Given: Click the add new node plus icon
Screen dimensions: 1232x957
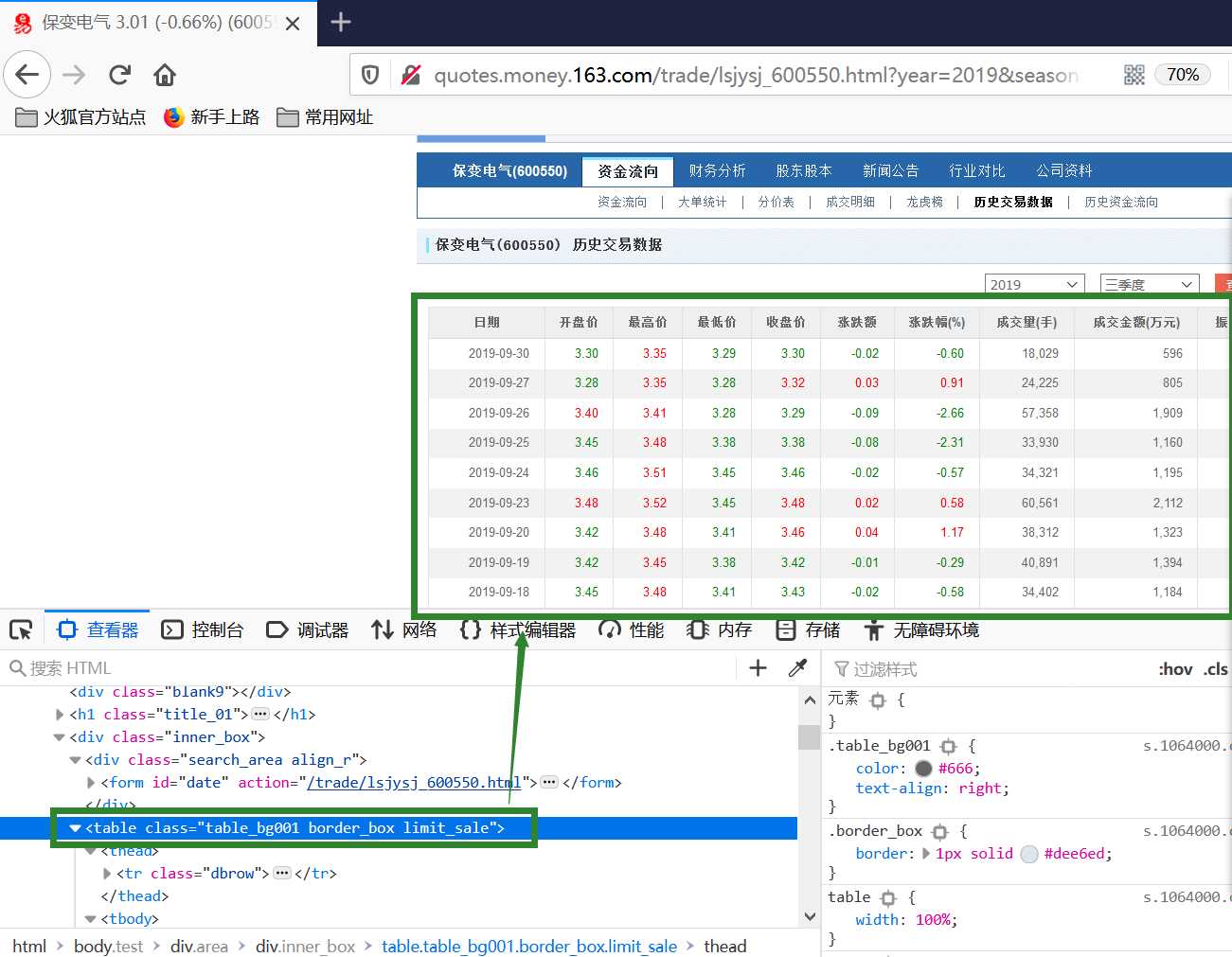Looking at the screenshot, I should 758,668.
